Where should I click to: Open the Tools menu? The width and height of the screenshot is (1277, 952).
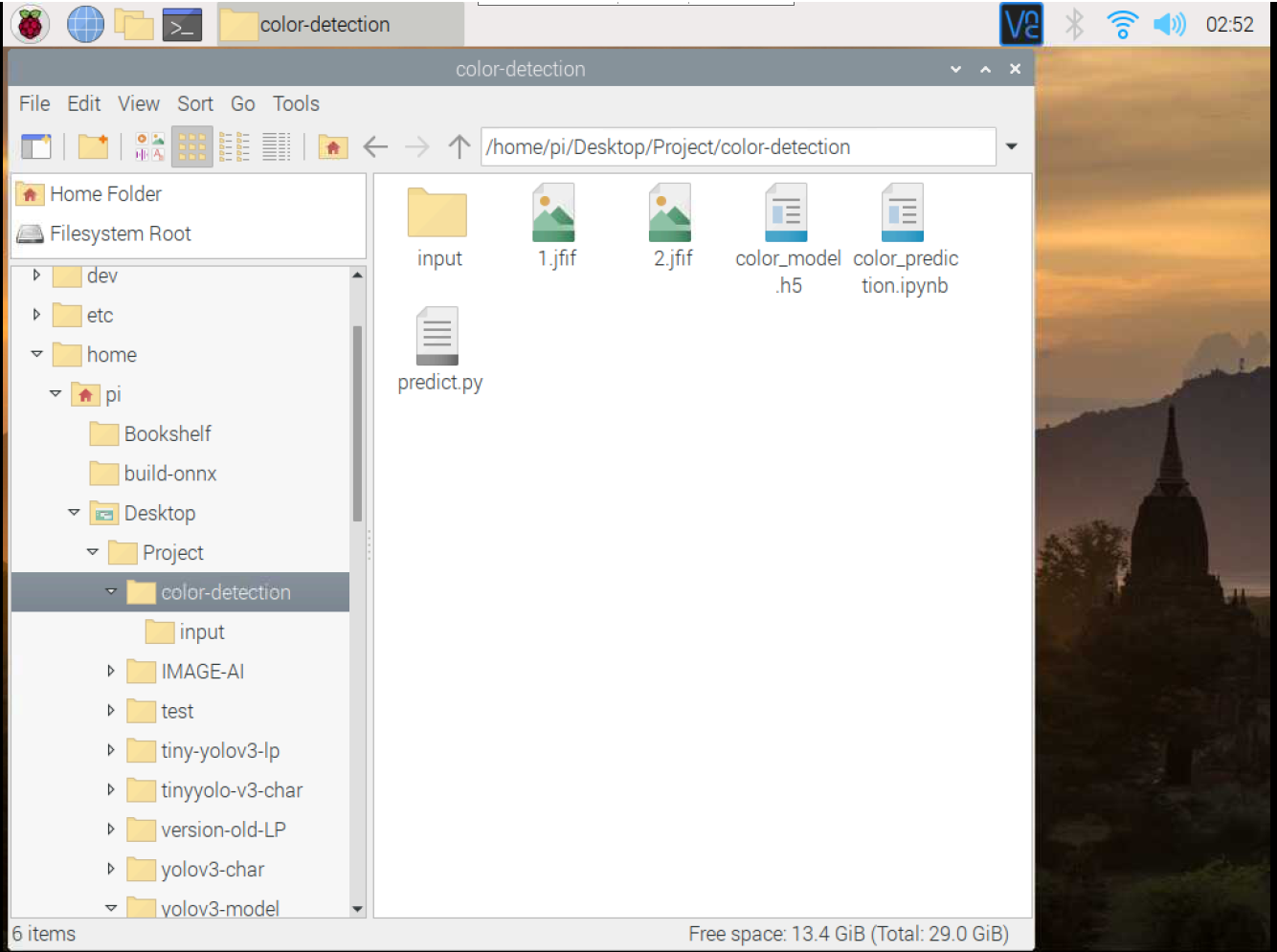coord(296,103)
